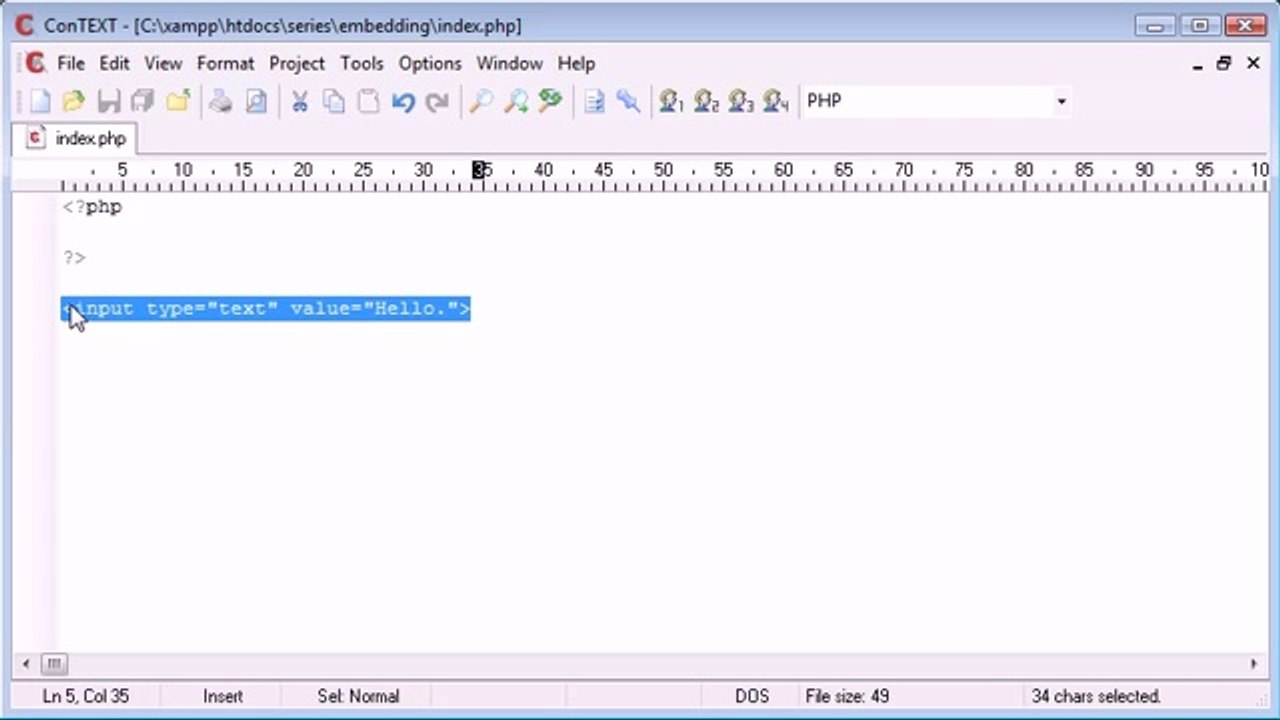1280x720 pixels.
Task: Click the Insert mode status entry
Action: 223,696
